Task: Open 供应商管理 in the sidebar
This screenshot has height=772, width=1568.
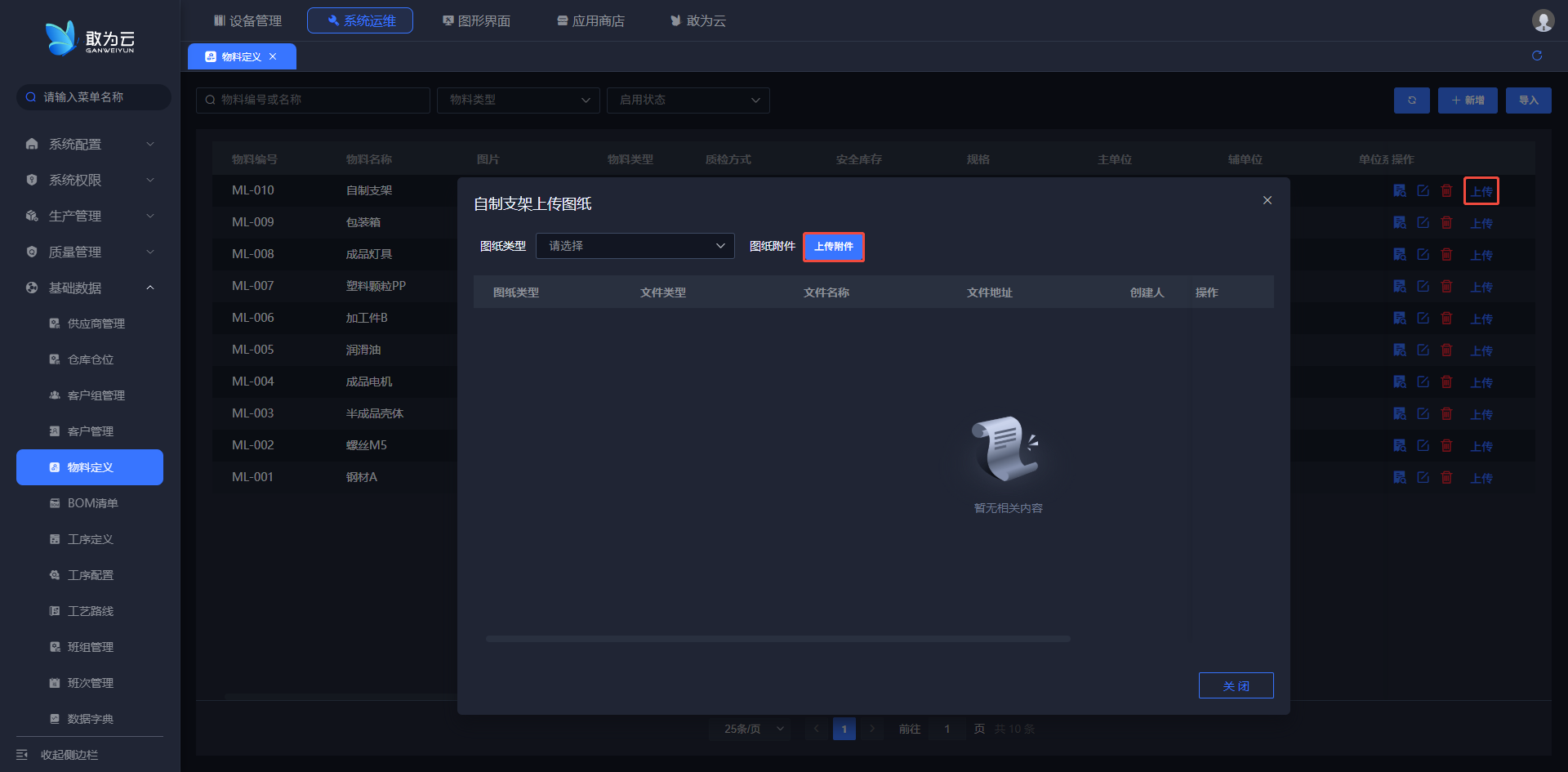Action: tap(90, 324)
